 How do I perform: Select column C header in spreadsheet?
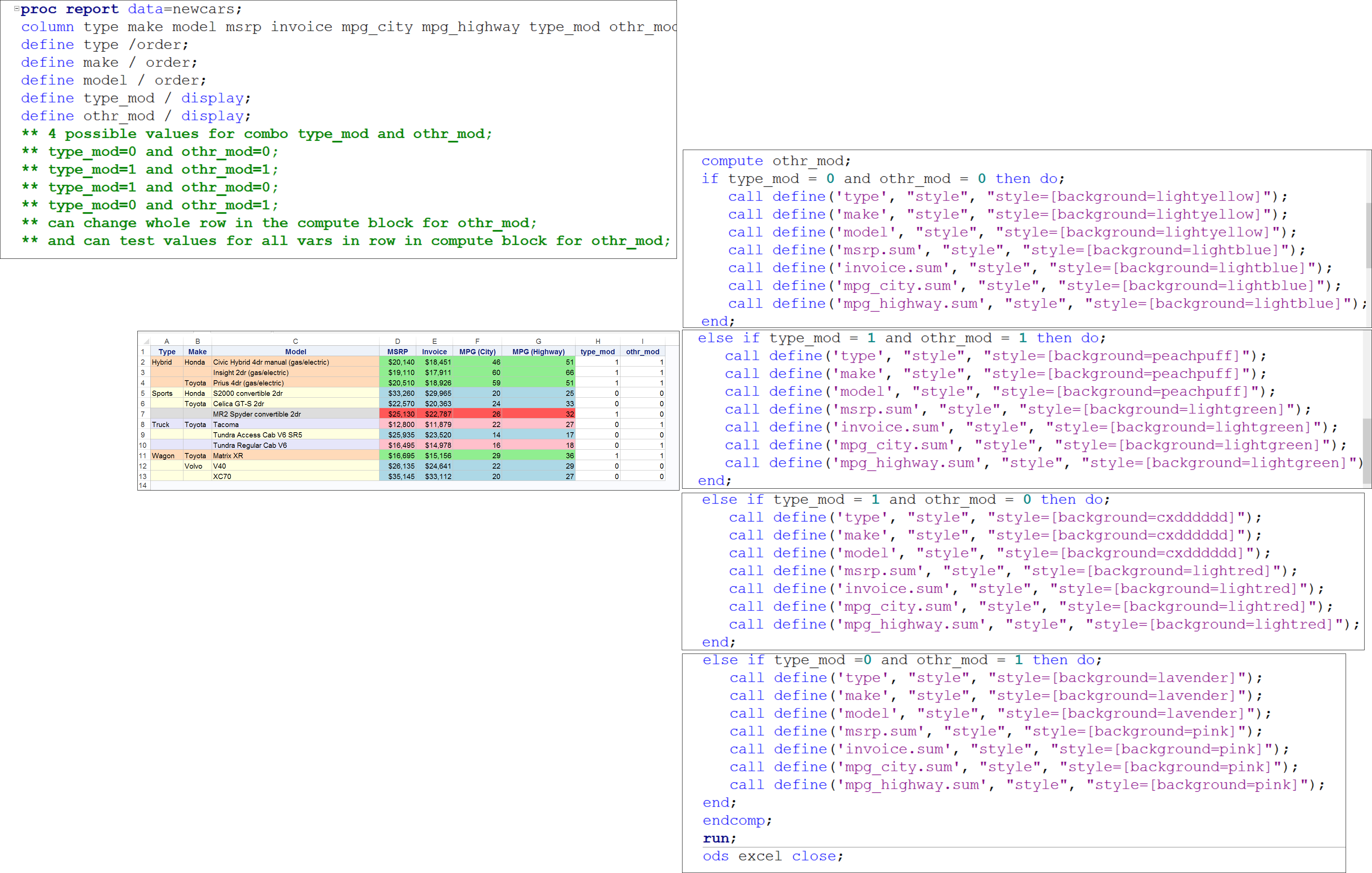[295, 341]
